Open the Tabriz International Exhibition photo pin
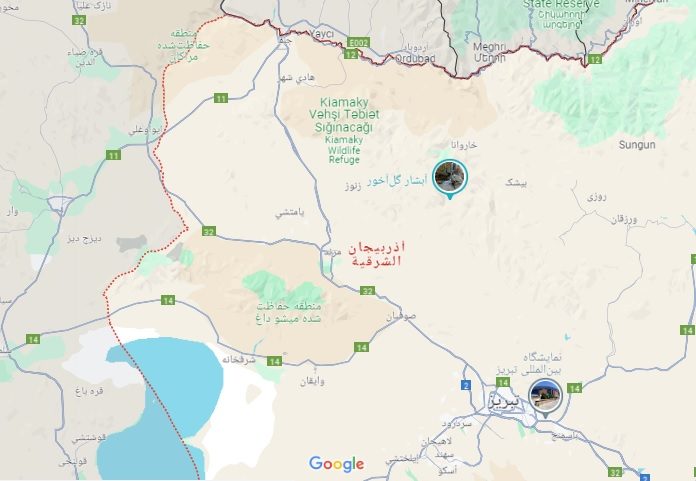Image resolution: width=696 pixels, height=481 pixels. [546, 396]
